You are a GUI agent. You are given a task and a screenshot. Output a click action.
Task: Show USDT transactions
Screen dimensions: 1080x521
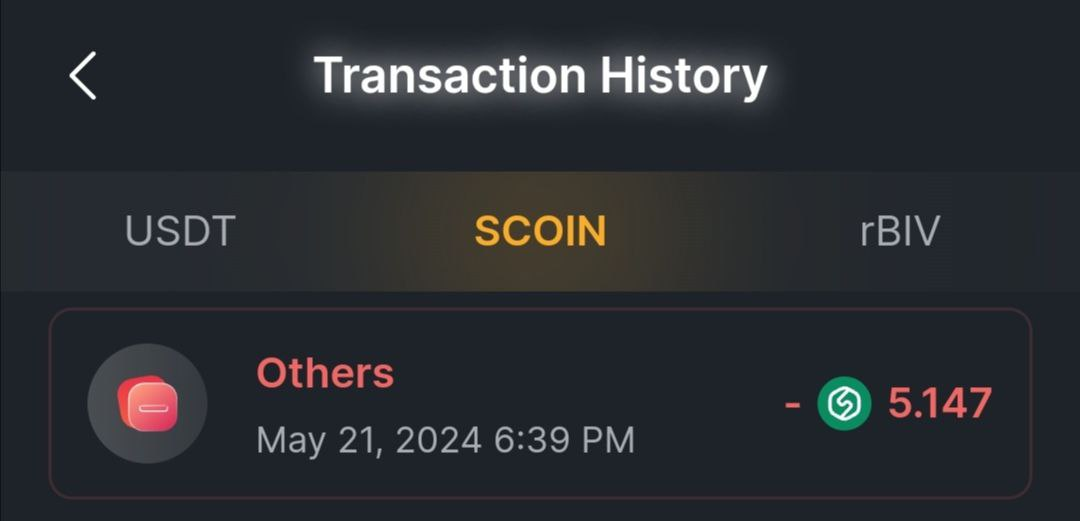coord(180,232)
